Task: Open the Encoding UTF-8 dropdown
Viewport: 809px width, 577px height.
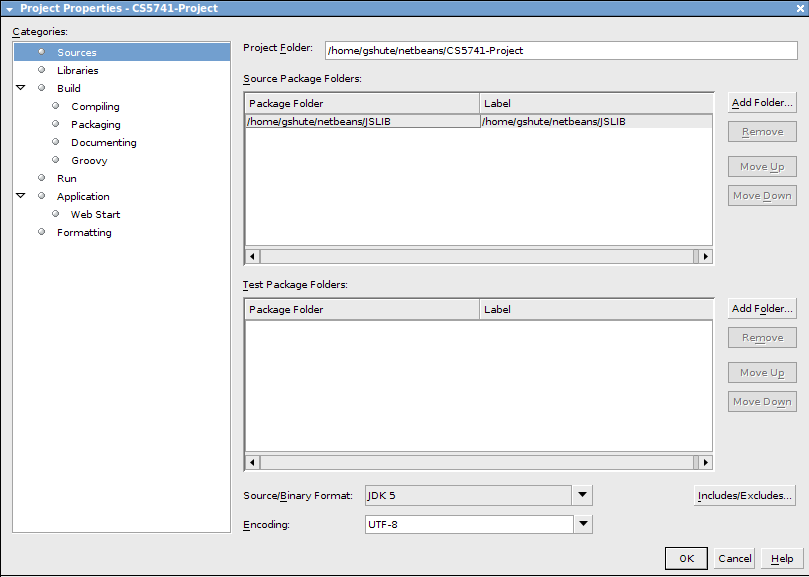Action: (x=583, y=524)
